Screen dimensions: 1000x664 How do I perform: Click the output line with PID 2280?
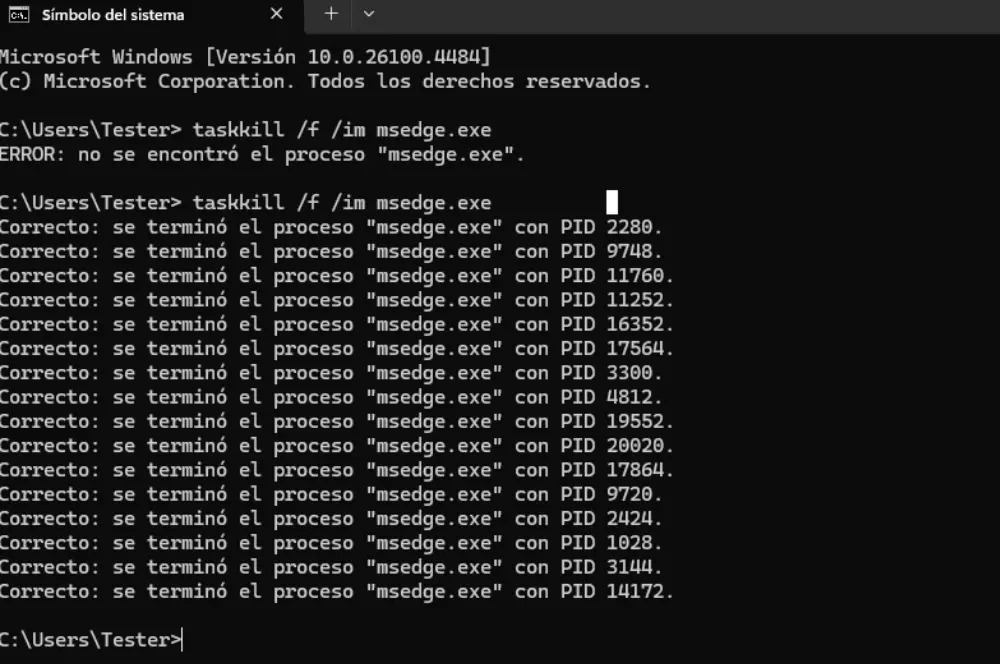tap(330, 227)
